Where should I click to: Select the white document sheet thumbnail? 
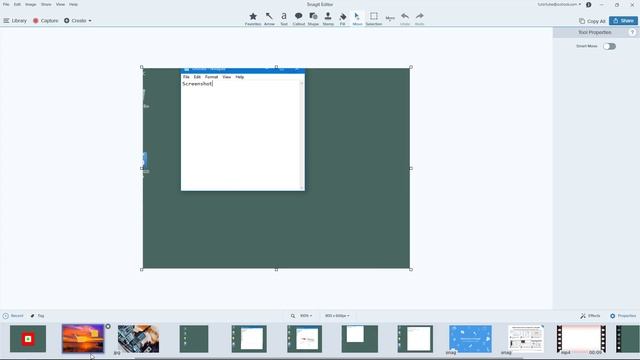click(526, 339)
